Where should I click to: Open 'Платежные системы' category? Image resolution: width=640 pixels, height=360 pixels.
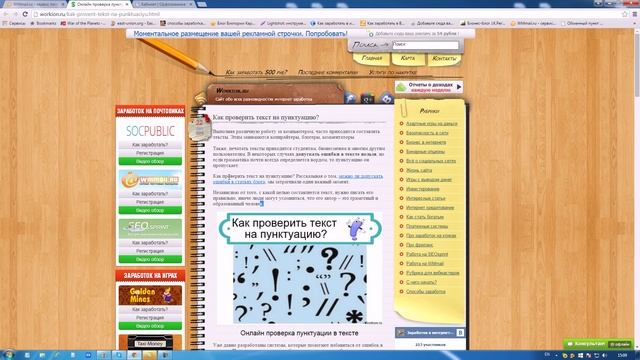(427, 226)
